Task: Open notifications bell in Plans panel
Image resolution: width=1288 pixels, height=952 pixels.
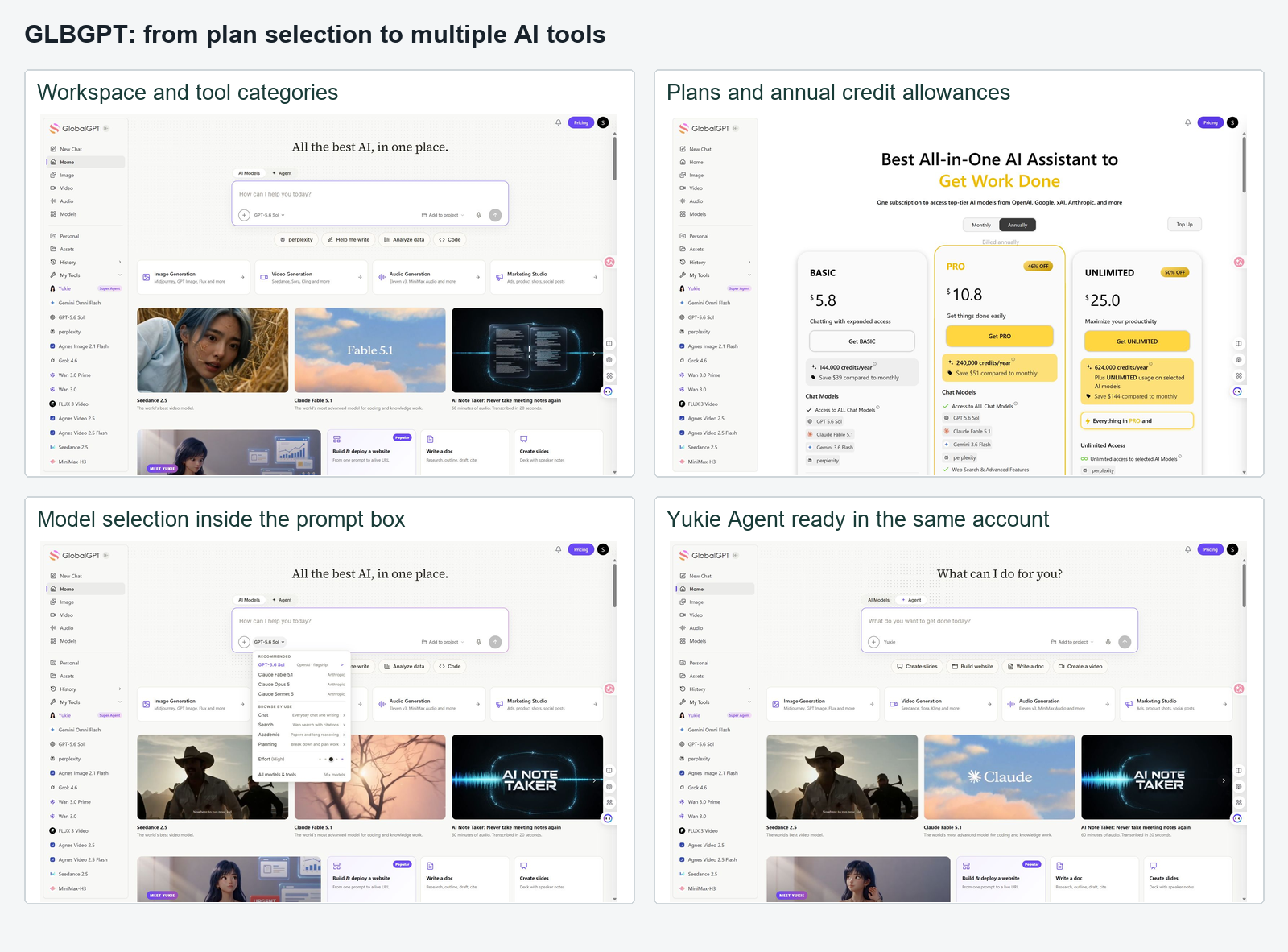Action: (1187, 122)
